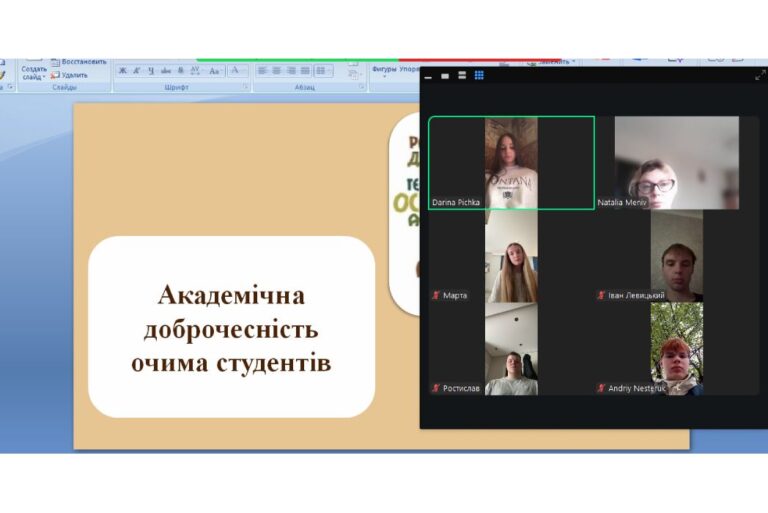This screenshot has width=768, height=513.
Task: Click the muted microphone icon beside Іван Левицький
Action: [x=601, y=295]
